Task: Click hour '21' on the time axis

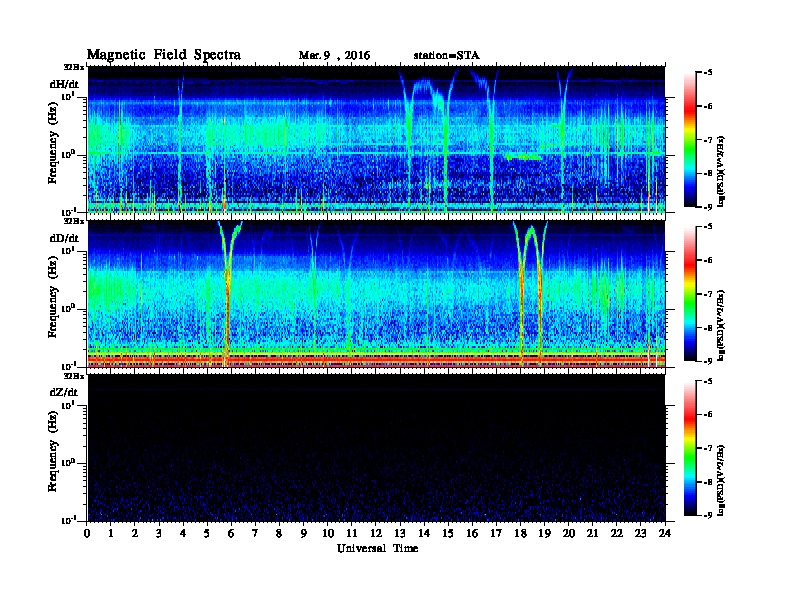Action: coord(592,533)
